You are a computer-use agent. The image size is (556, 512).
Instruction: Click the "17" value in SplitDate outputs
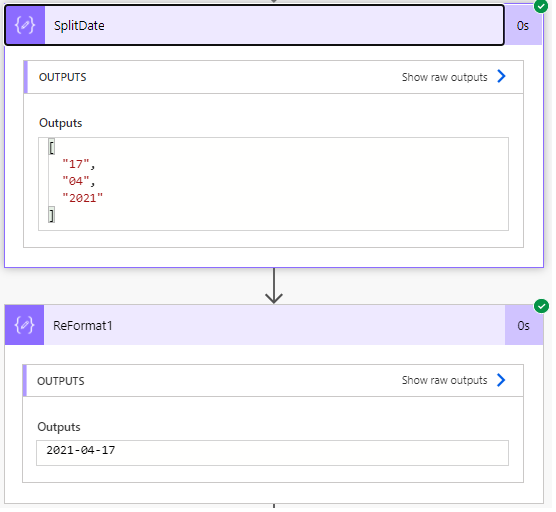(x=76, y=165)
